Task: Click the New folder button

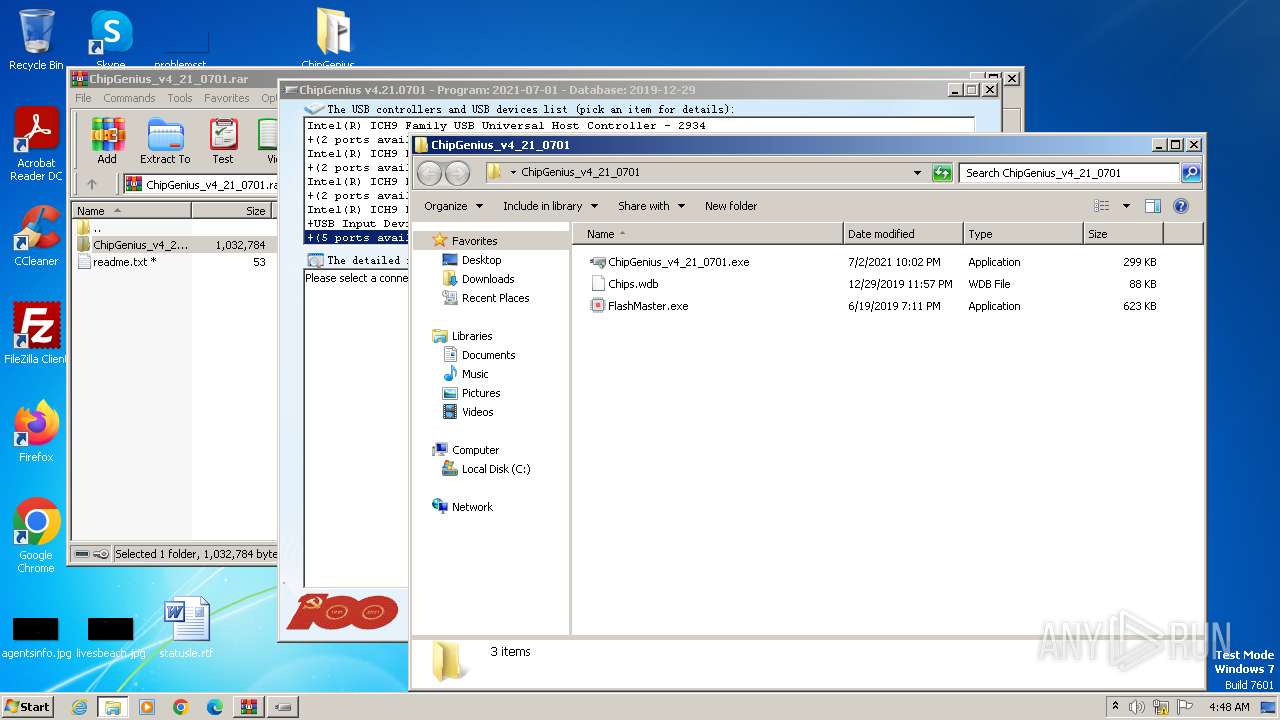Action: click(x=731, y=206)
